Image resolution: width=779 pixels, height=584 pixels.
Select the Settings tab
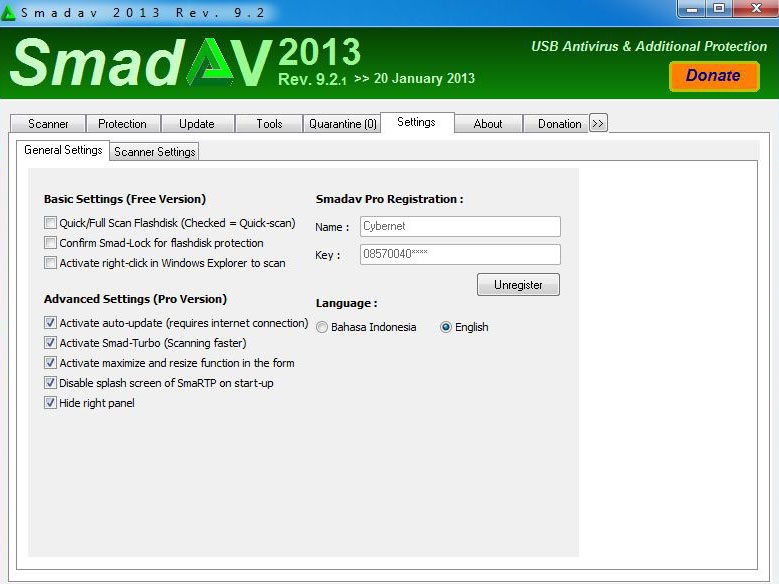pos(417,122)
